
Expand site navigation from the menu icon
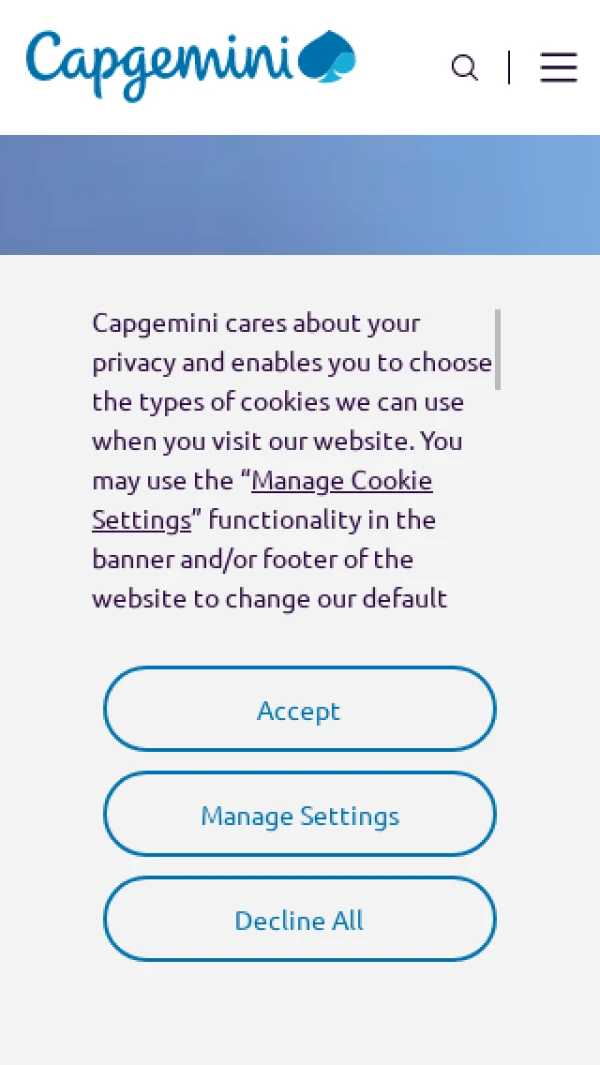[558, 68]
